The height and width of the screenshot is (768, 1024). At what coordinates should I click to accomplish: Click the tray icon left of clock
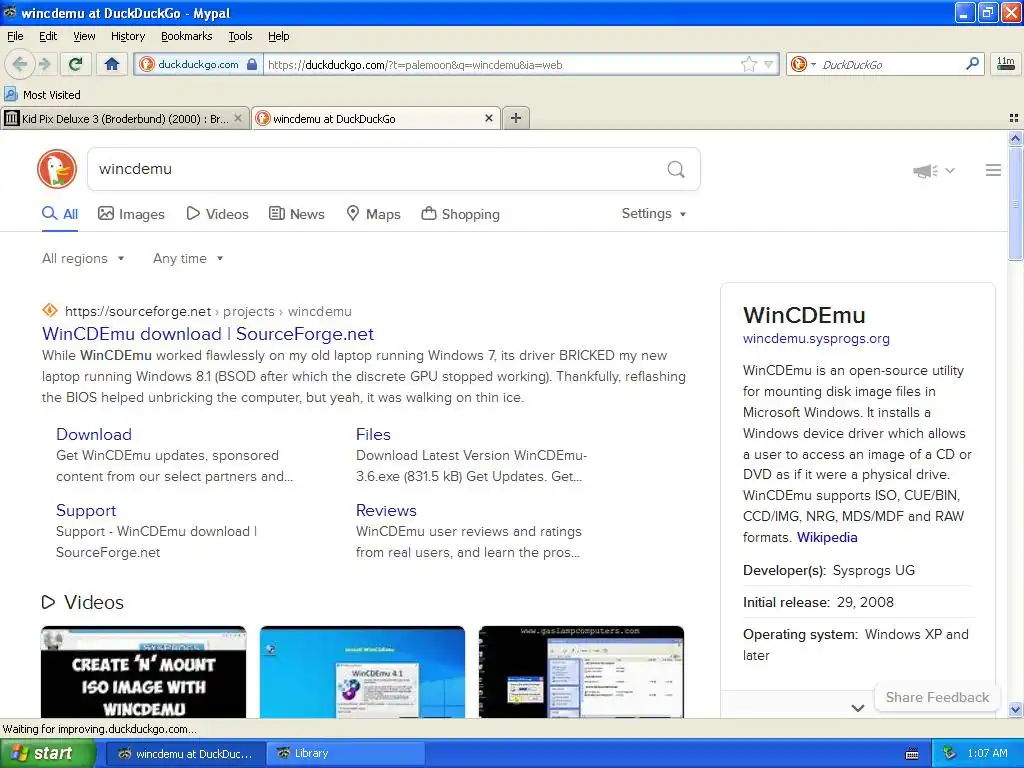(x=949, y=754)
